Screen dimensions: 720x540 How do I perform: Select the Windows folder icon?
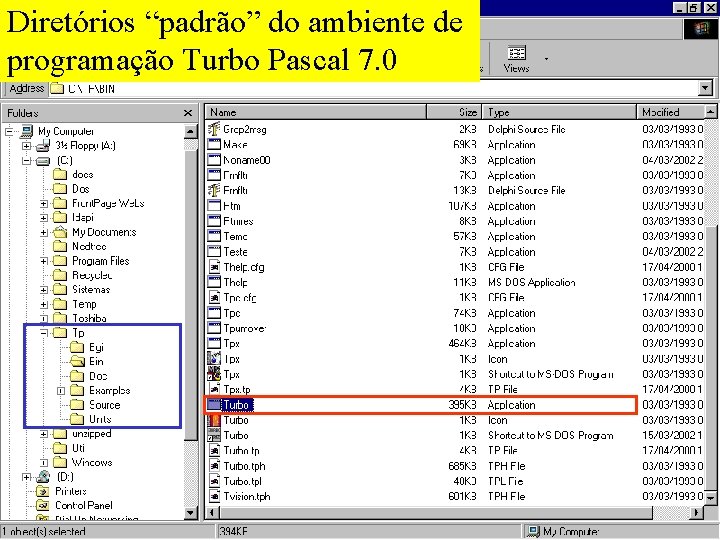click(60, 462)
